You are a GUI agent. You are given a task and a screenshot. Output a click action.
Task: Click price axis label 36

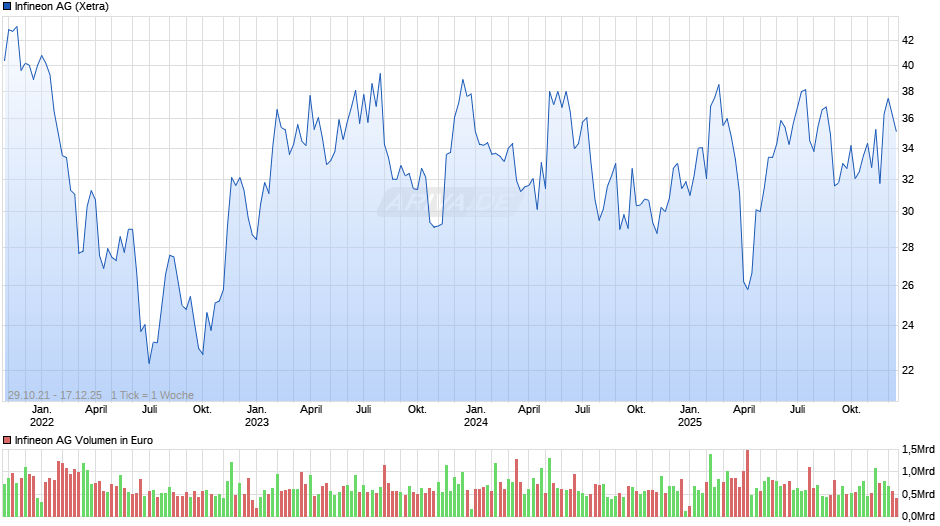click(908, 119)
